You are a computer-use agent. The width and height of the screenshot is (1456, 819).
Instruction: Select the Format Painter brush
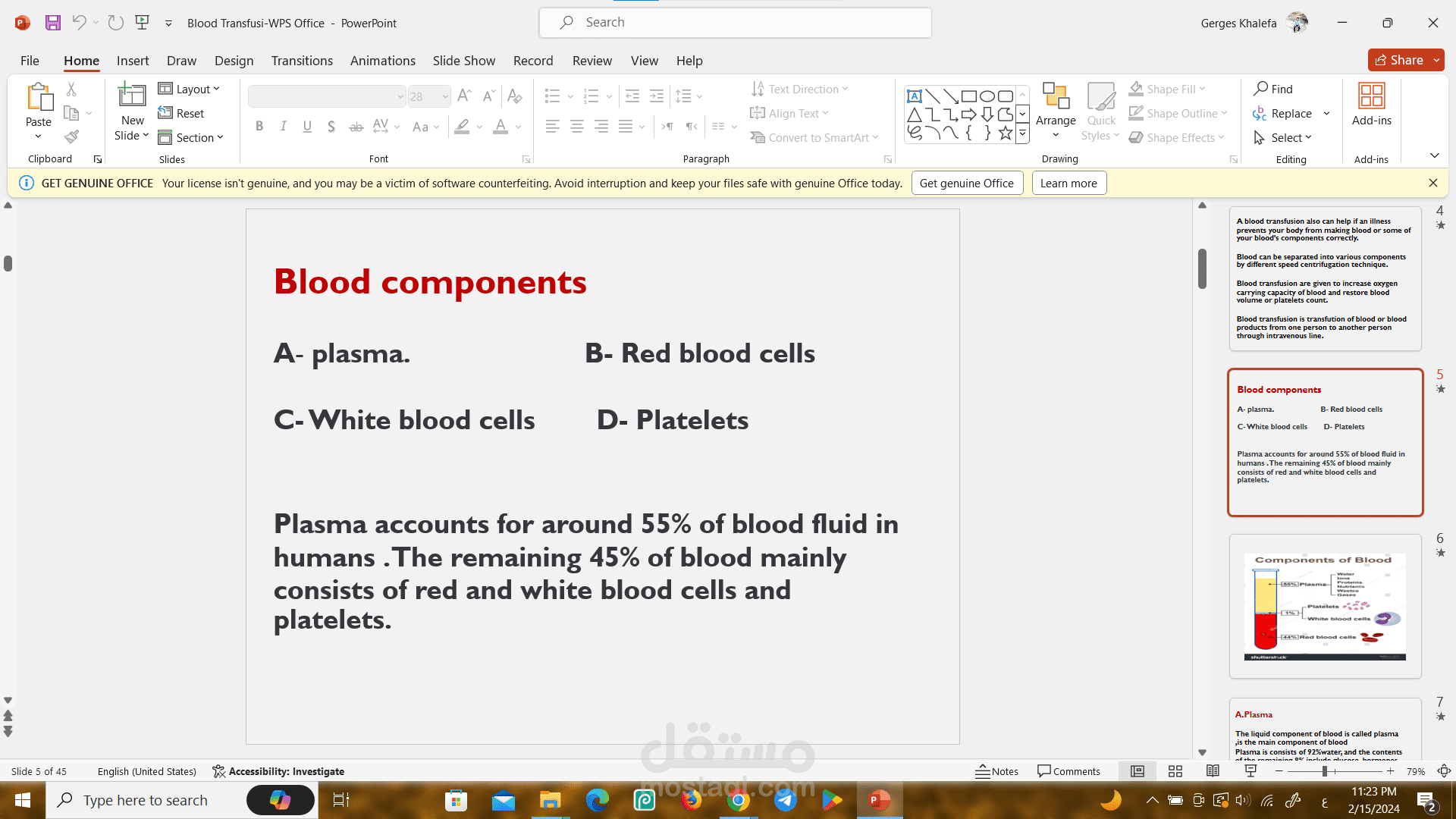point(71,137)
